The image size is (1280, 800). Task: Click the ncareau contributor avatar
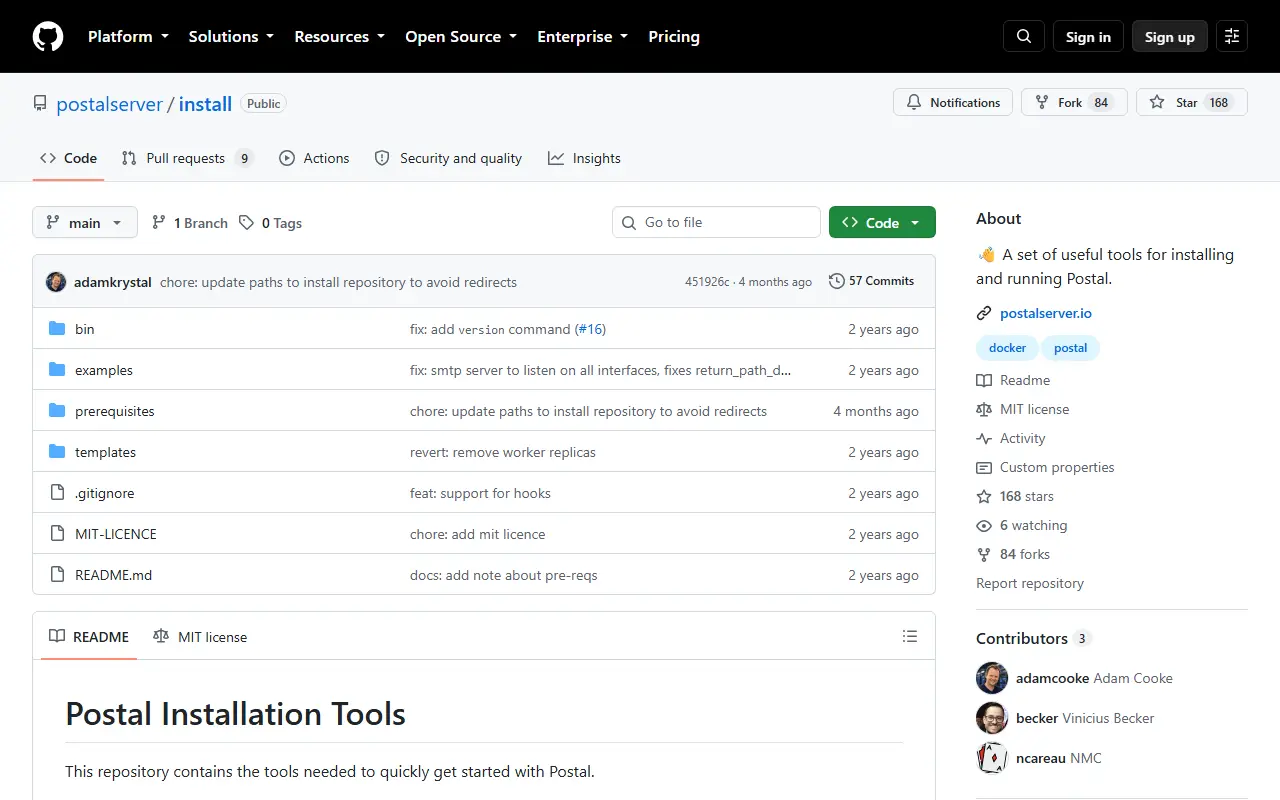tap(992, 758)
